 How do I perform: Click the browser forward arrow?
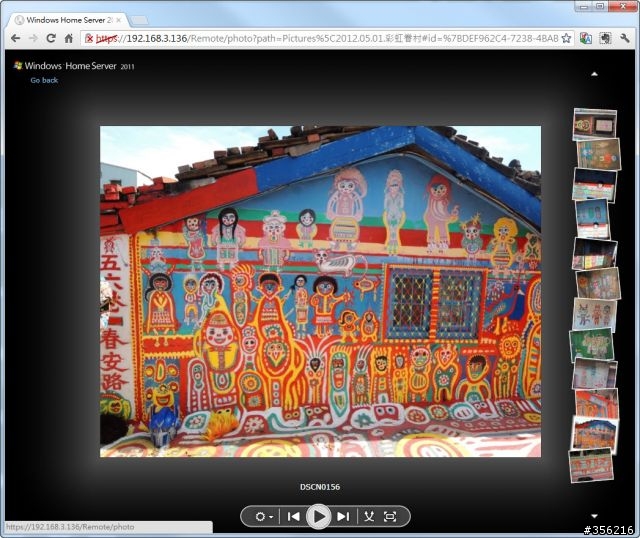pos(33,38)
